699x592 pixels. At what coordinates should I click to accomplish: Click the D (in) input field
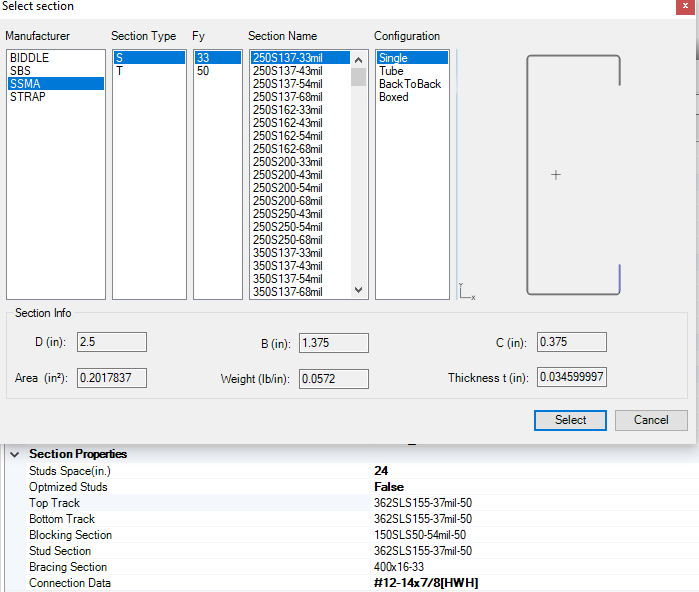tap(112, 343)
